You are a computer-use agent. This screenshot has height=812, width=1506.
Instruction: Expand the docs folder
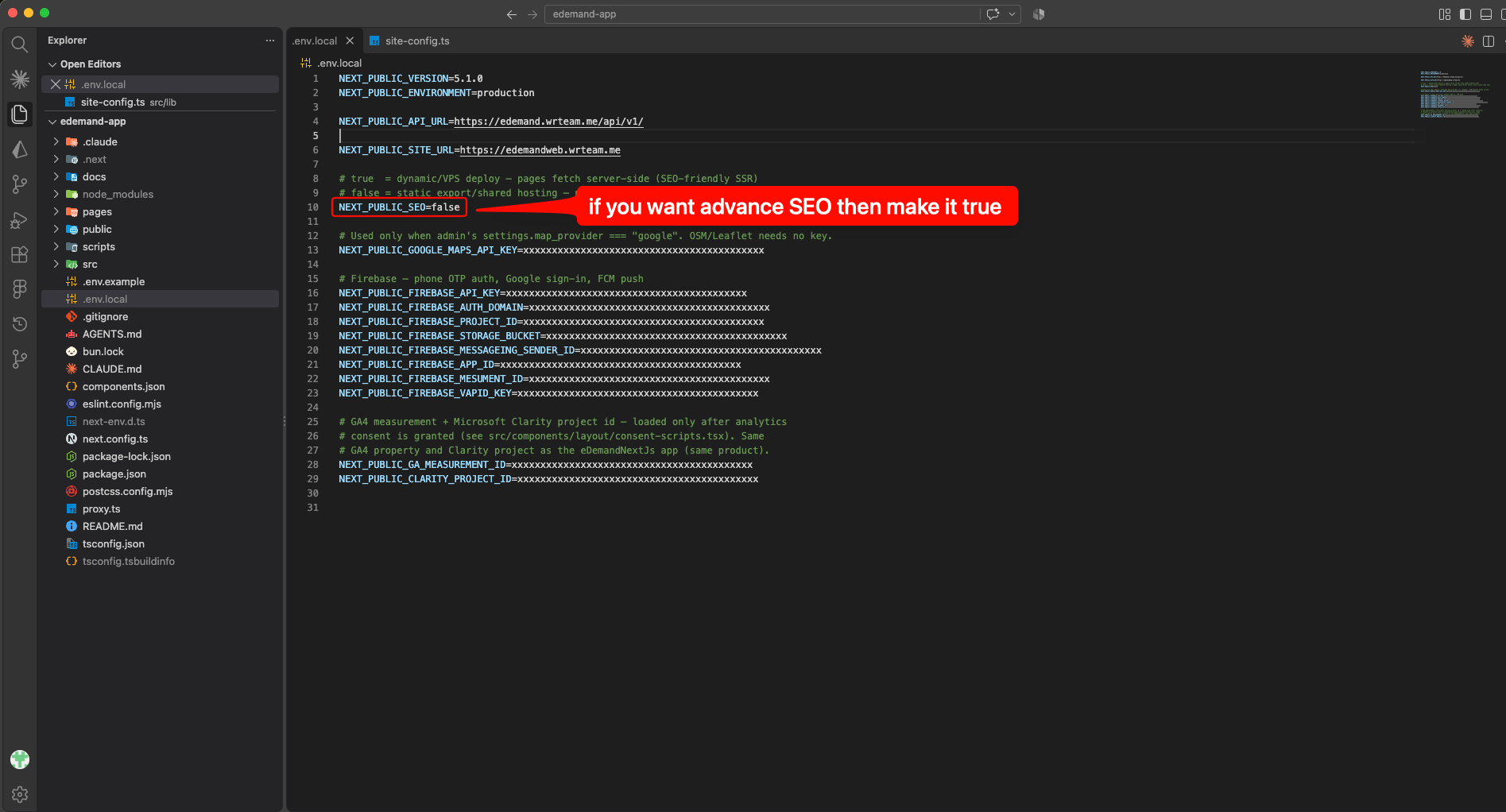56,176
